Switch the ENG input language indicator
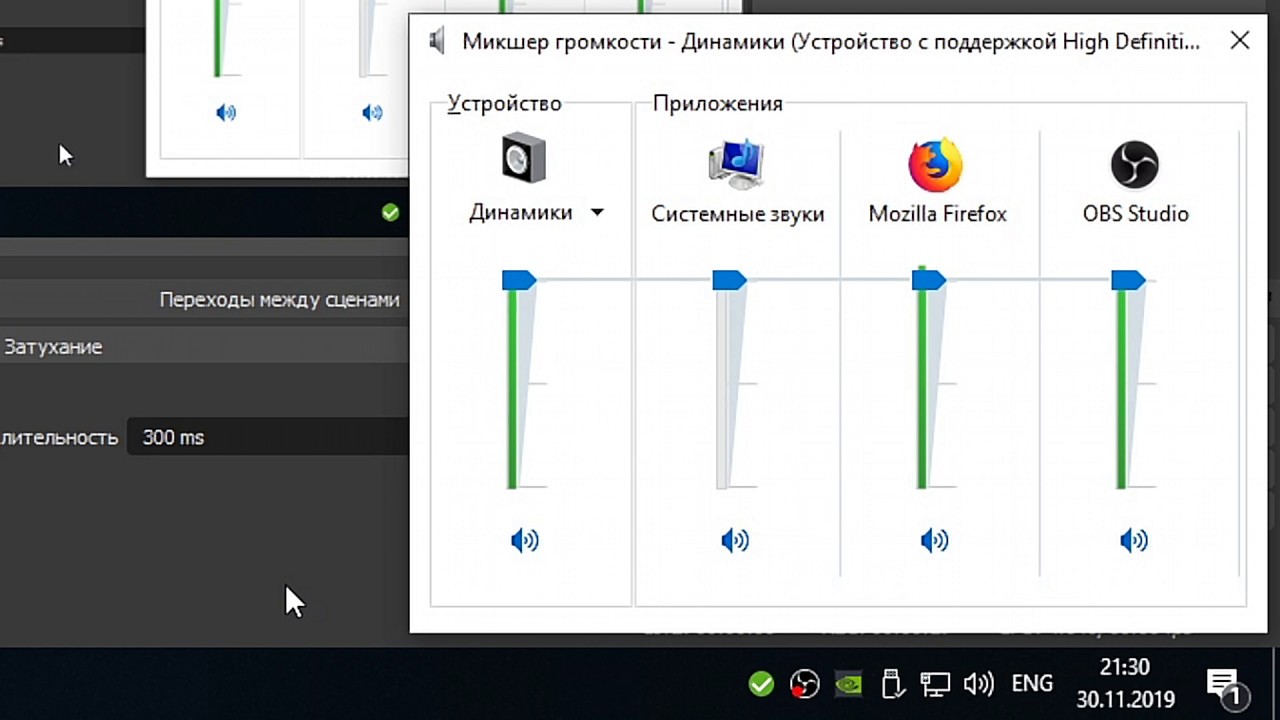 click(1032, 684)
